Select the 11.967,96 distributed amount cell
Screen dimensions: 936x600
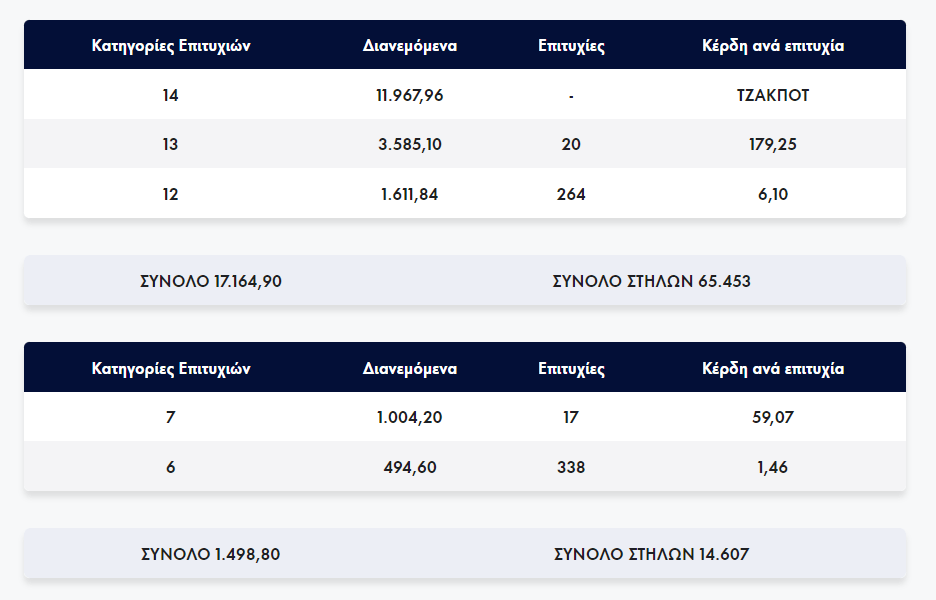(410, 96)
